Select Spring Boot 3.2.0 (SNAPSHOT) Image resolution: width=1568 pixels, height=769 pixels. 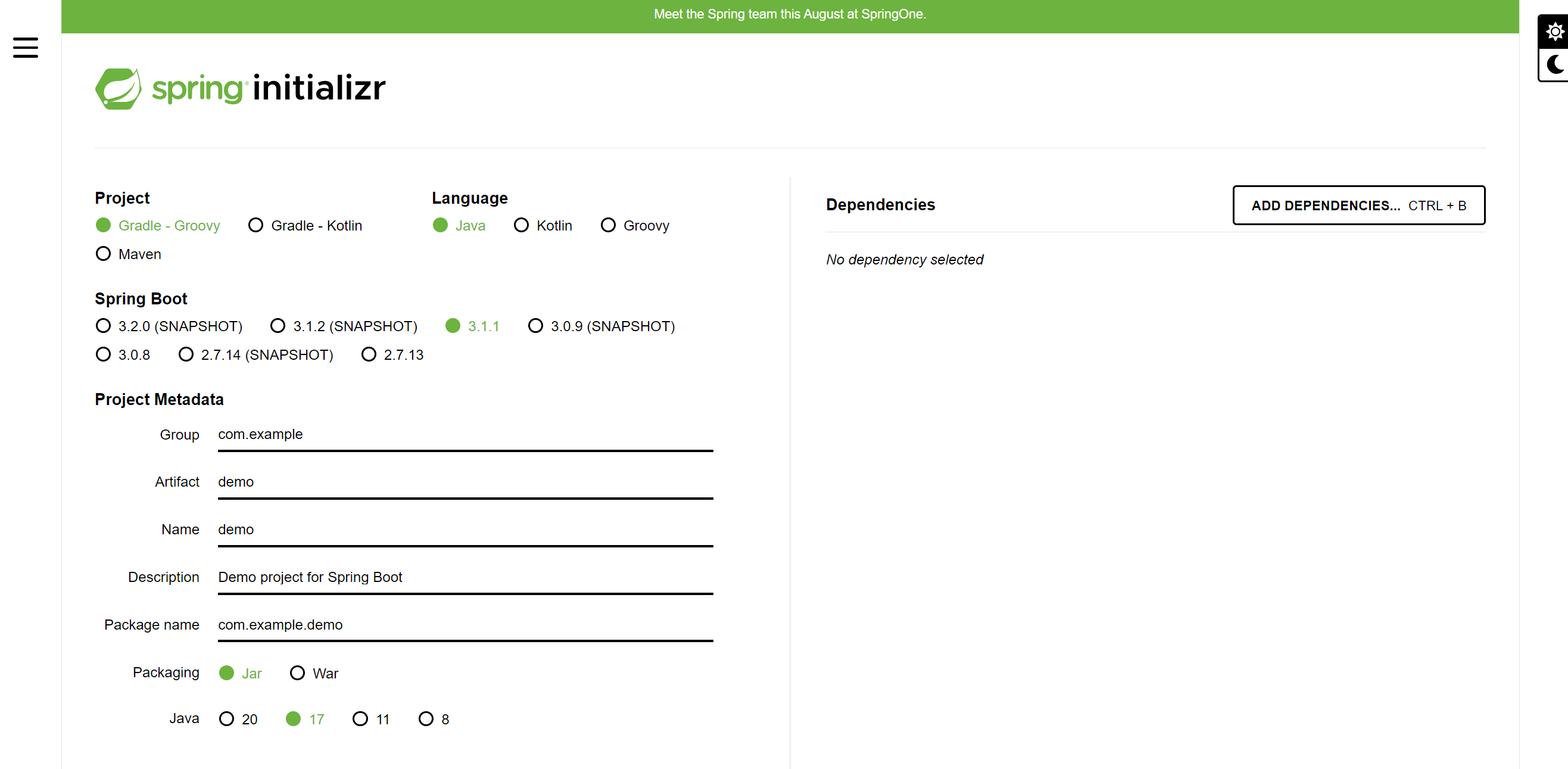click(169, 326)
